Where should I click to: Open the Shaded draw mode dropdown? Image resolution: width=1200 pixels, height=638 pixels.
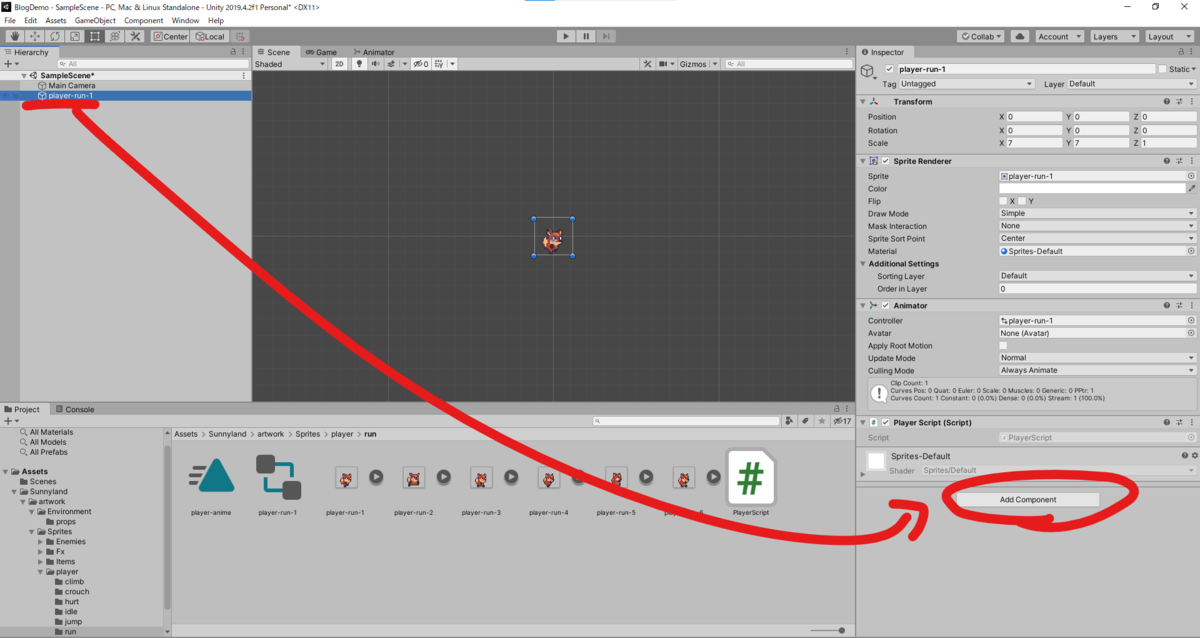point(290,64)
